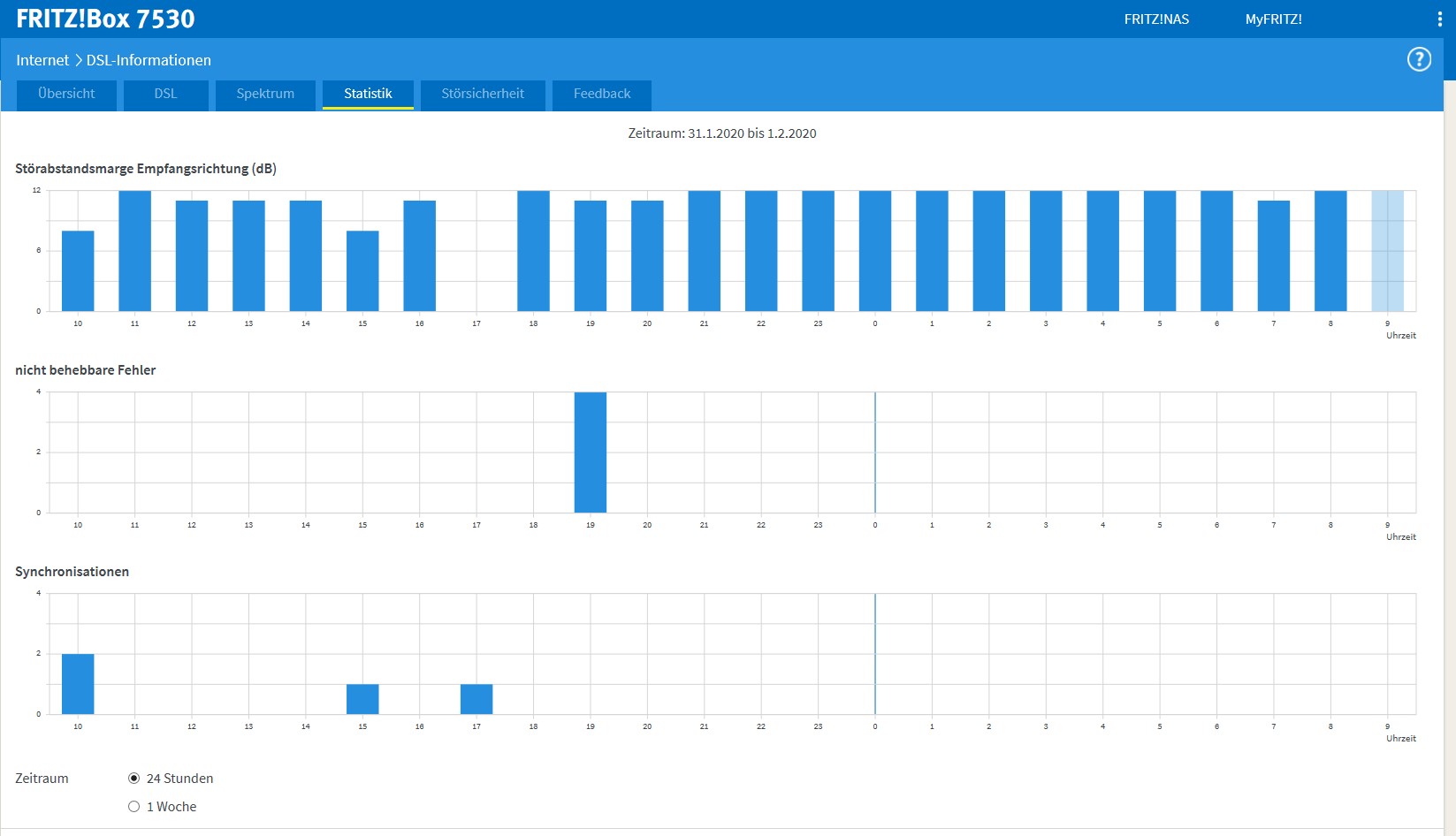Click the Synchronisationen heading

coord(72,572)
